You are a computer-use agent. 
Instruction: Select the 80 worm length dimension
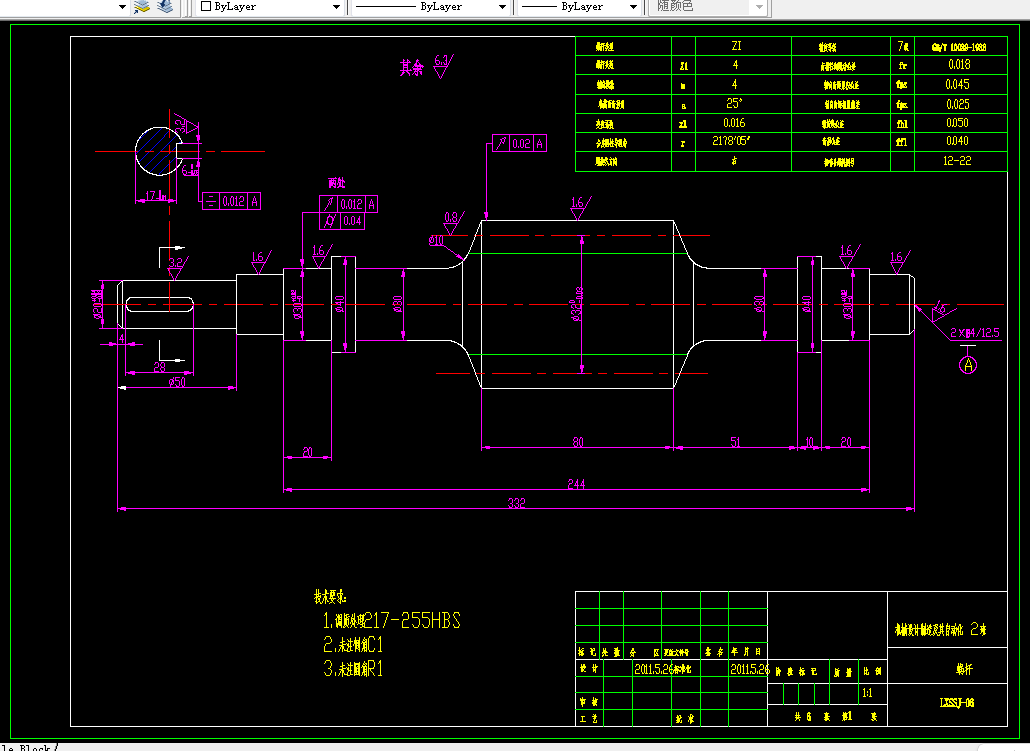pos(578,442)
